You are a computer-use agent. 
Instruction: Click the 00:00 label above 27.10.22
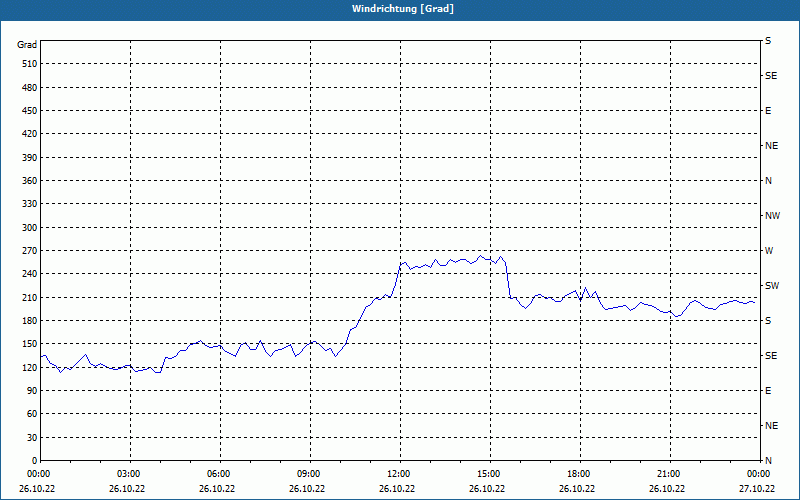point(759,473)
